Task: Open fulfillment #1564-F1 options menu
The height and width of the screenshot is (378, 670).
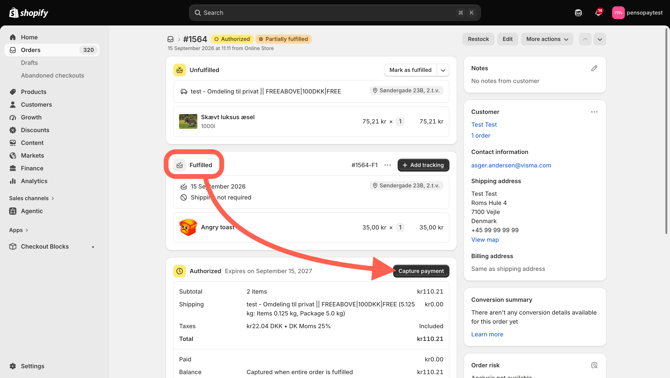Action: coord(388,165)
